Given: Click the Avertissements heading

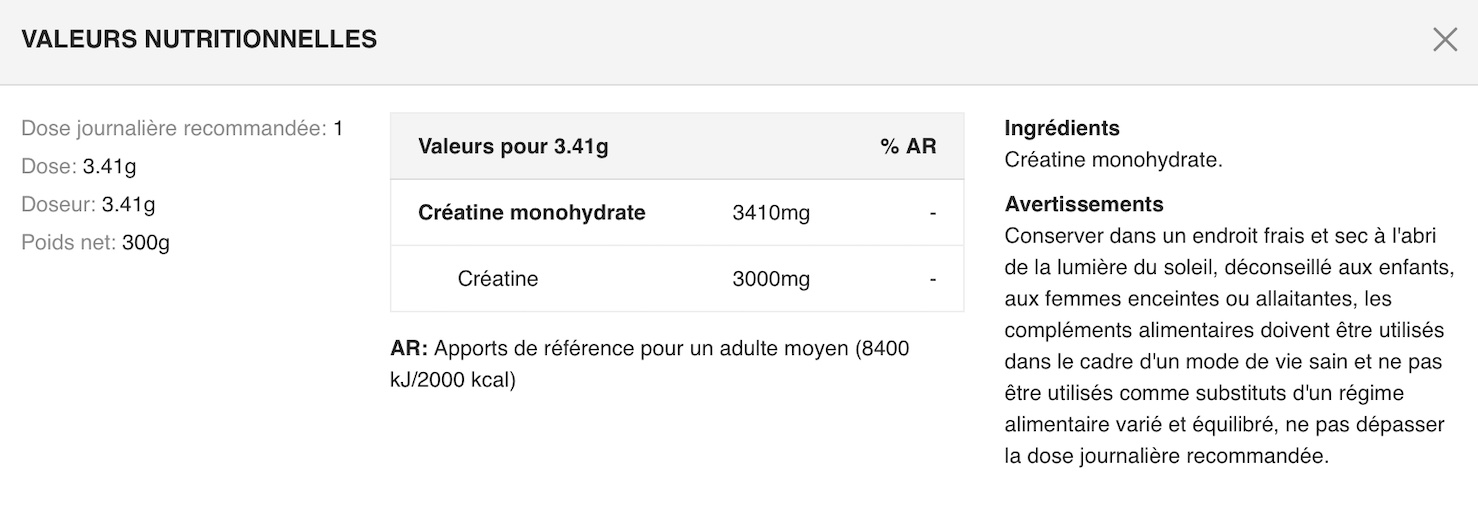Looking at the screenshot, I should tap(1084, 204).
